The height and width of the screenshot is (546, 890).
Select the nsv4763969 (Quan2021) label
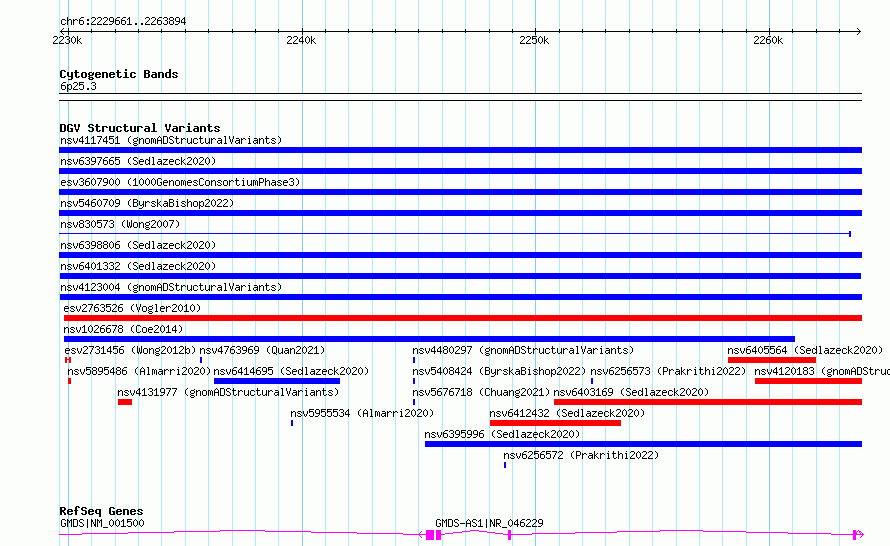click(262, 350)
